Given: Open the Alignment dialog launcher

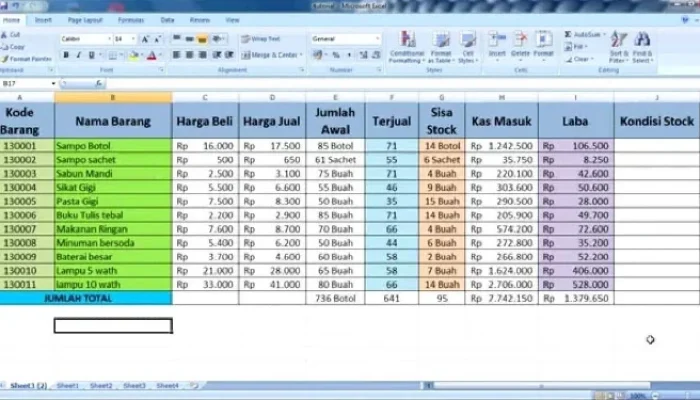Looking at the screenshot, I should coord(302,70).
